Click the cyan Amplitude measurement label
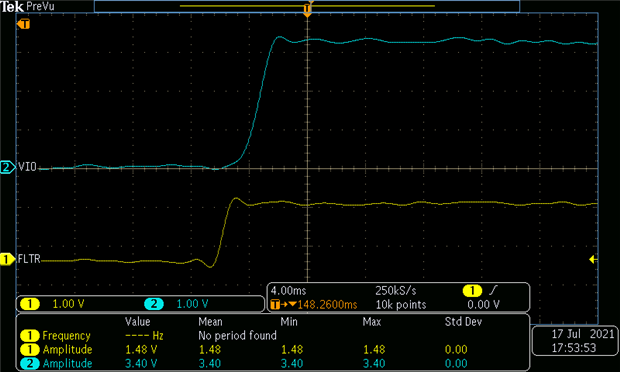This screenshot has width=620, height=372. coord(68,363)
